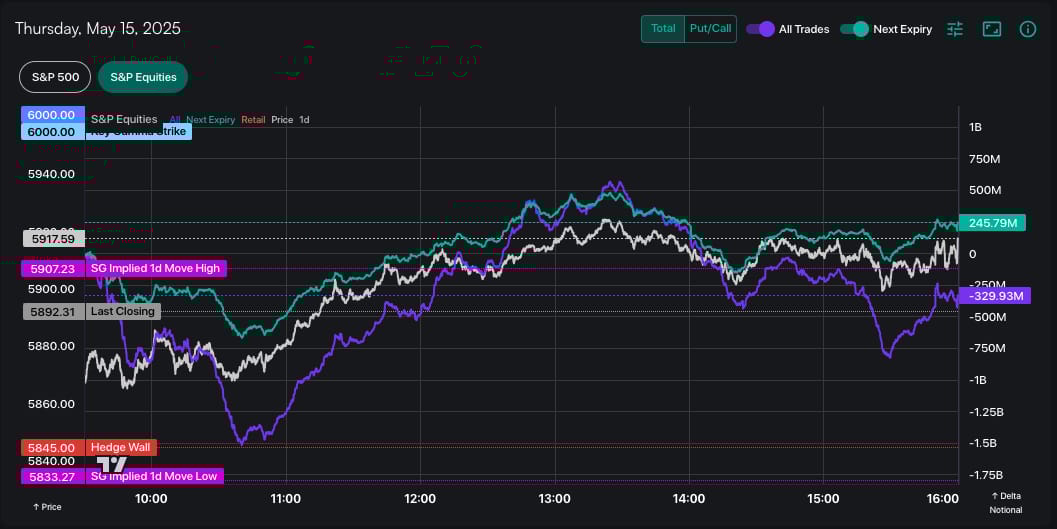1057x529 pixels.
Task: Click the 5845.00 price tag
Action: click(53, 447)
